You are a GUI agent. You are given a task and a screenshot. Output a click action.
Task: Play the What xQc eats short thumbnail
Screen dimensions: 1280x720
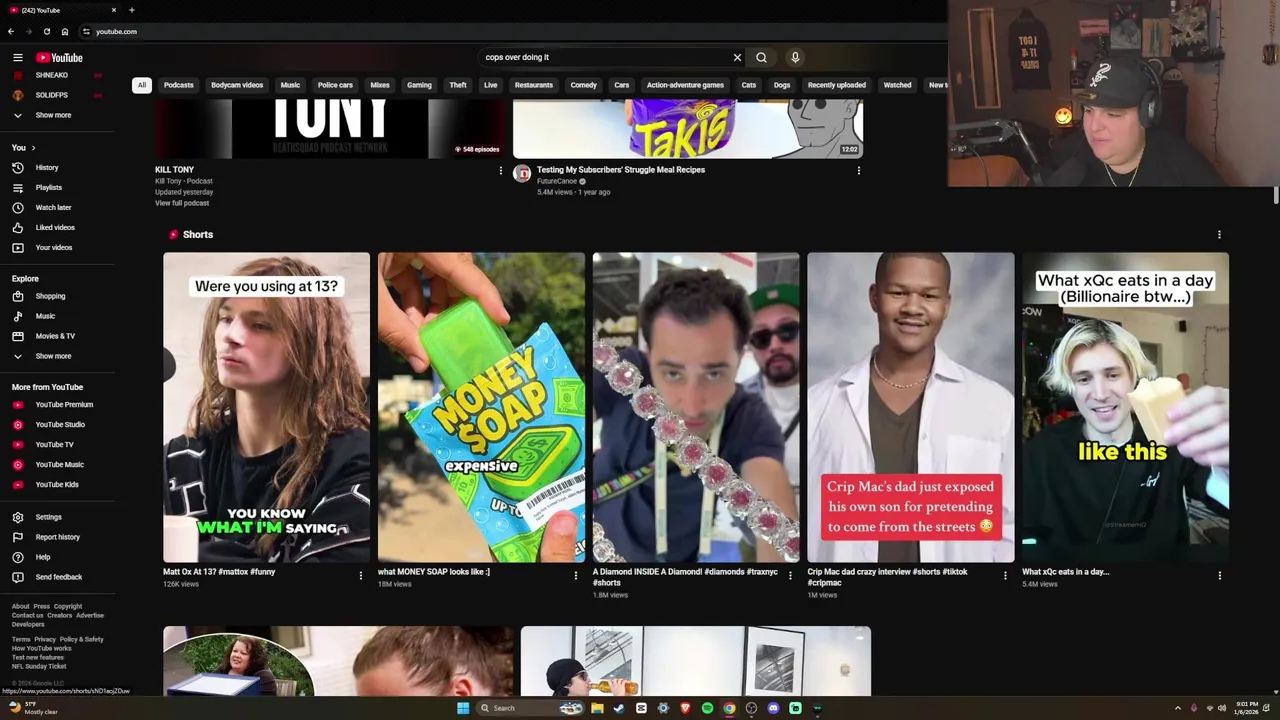pos(1125,407)
